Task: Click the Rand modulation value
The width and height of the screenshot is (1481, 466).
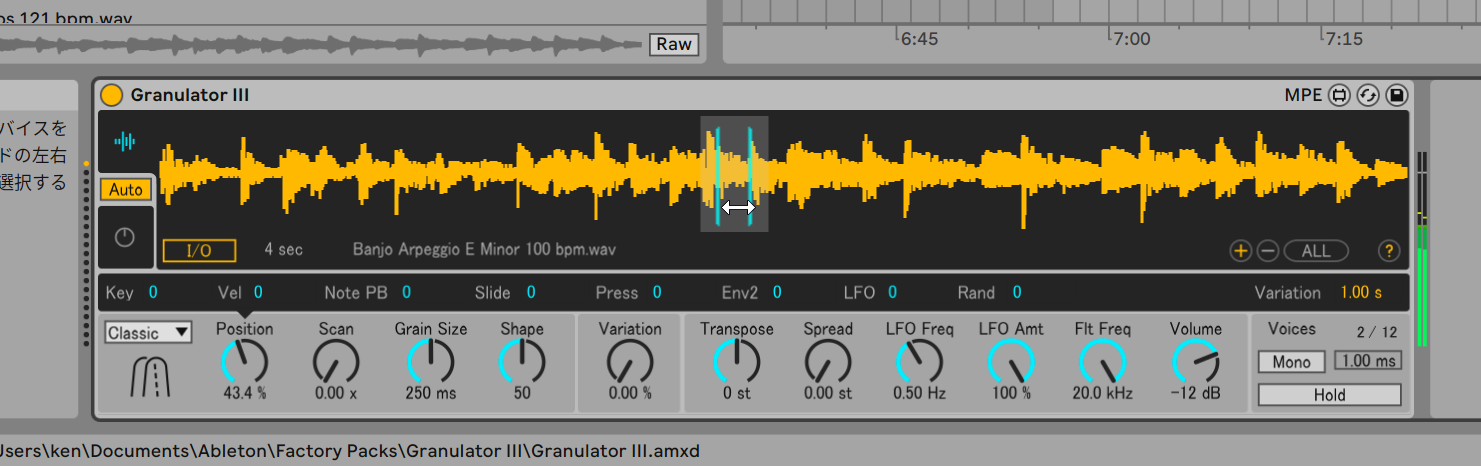Action: point(1016,292)
